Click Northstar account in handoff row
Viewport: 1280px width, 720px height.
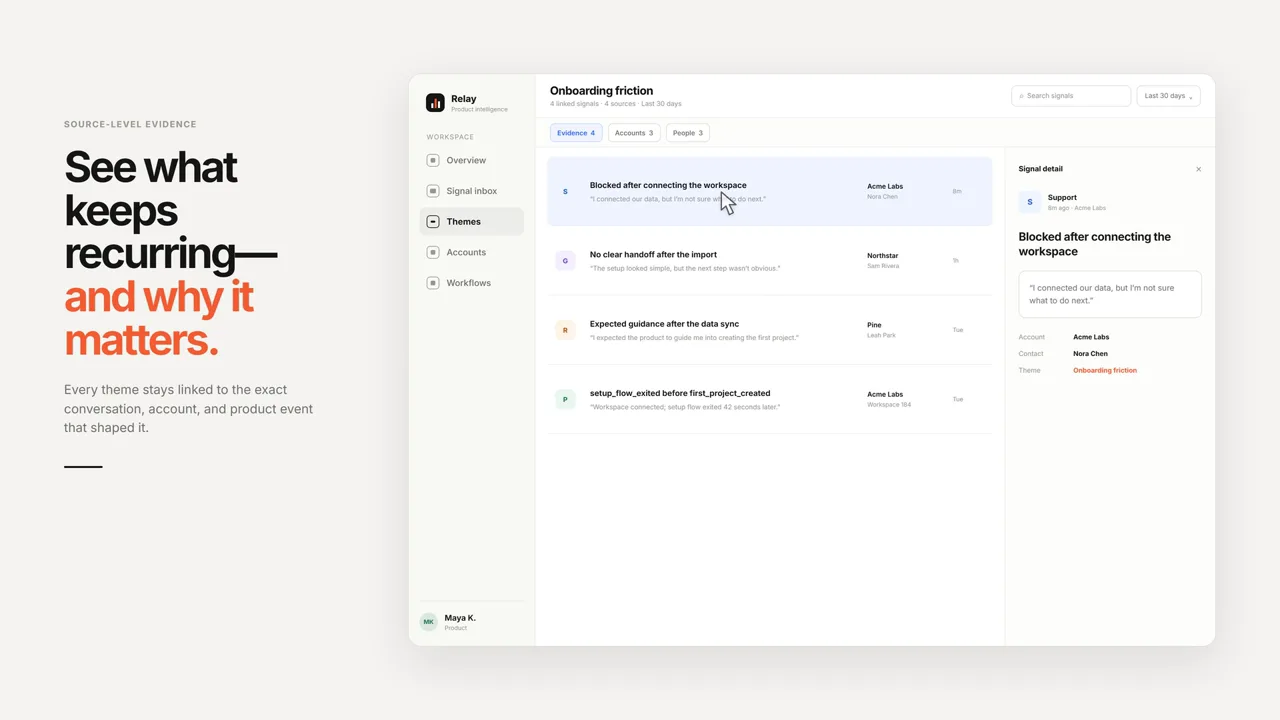883,256
